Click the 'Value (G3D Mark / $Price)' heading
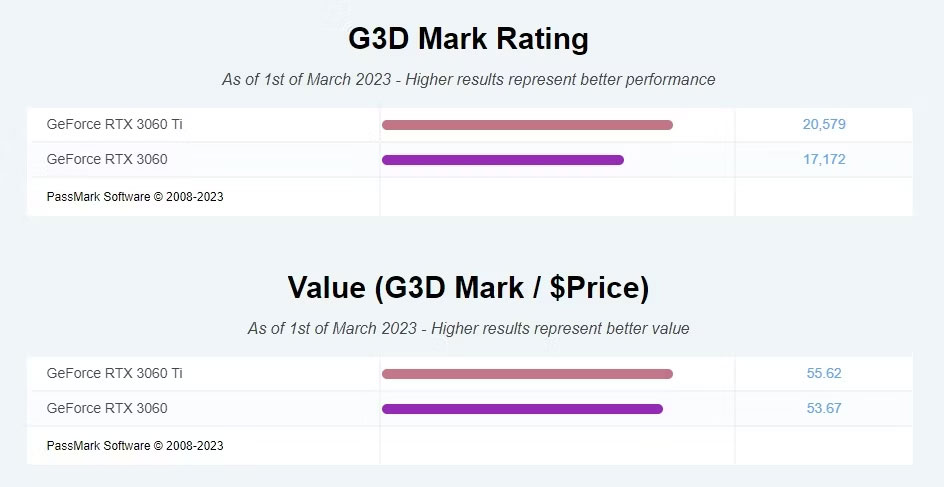The height and width of the screenshot is (487, 944). click(x=468, y=288)
